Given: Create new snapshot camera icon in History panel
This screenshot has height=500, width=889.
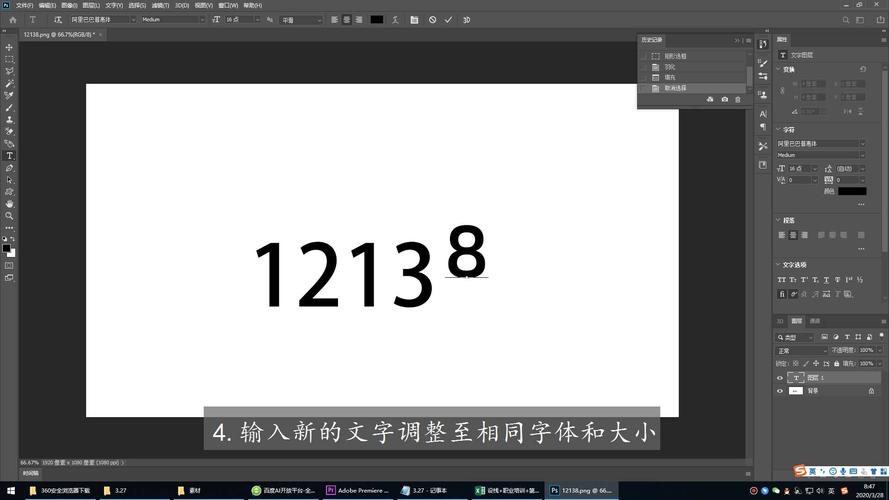Looking at the screenshot, I should (725, 99).
